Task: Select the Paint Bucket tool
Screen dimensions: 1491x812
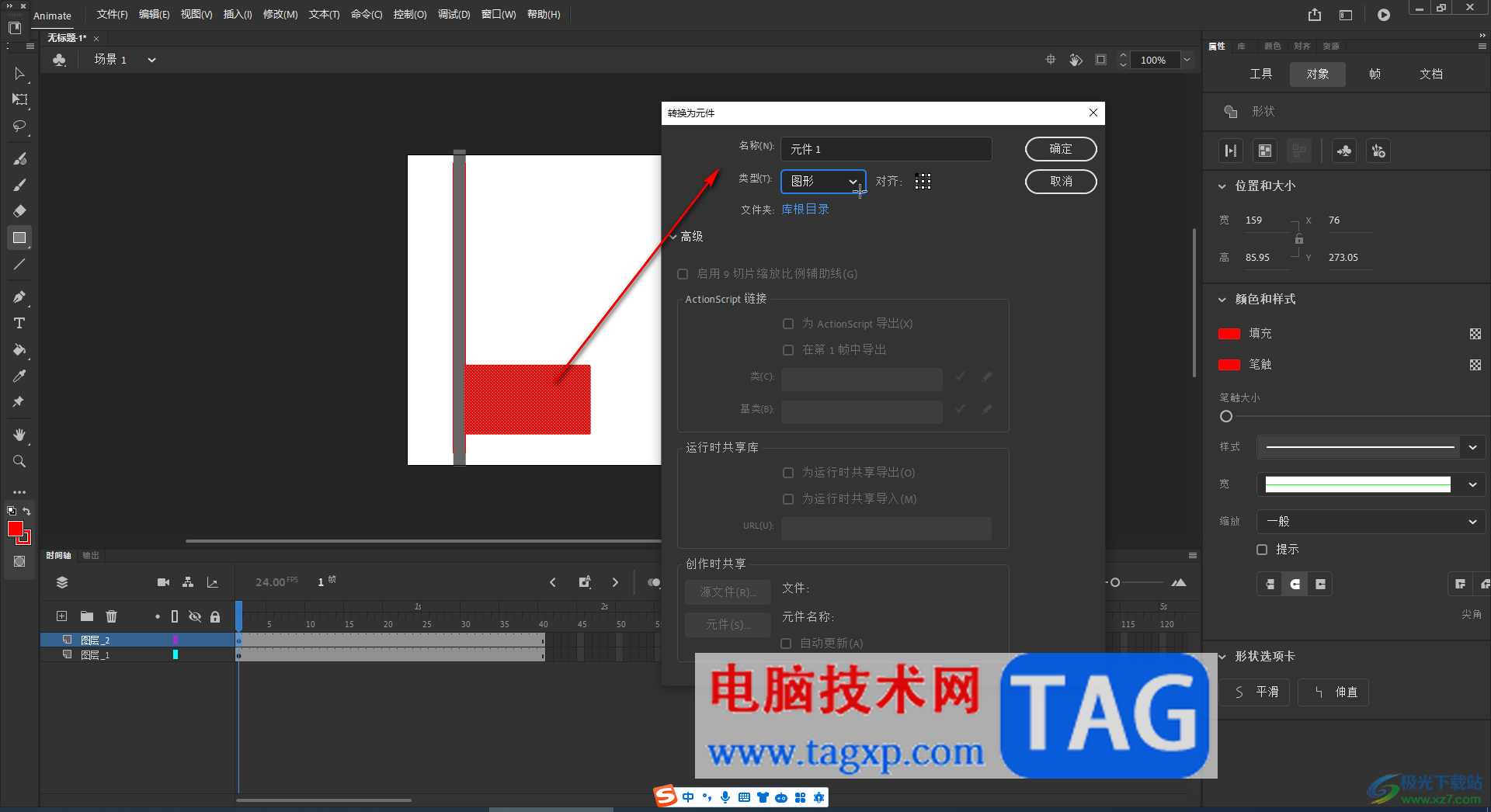Action: [19, 349]
